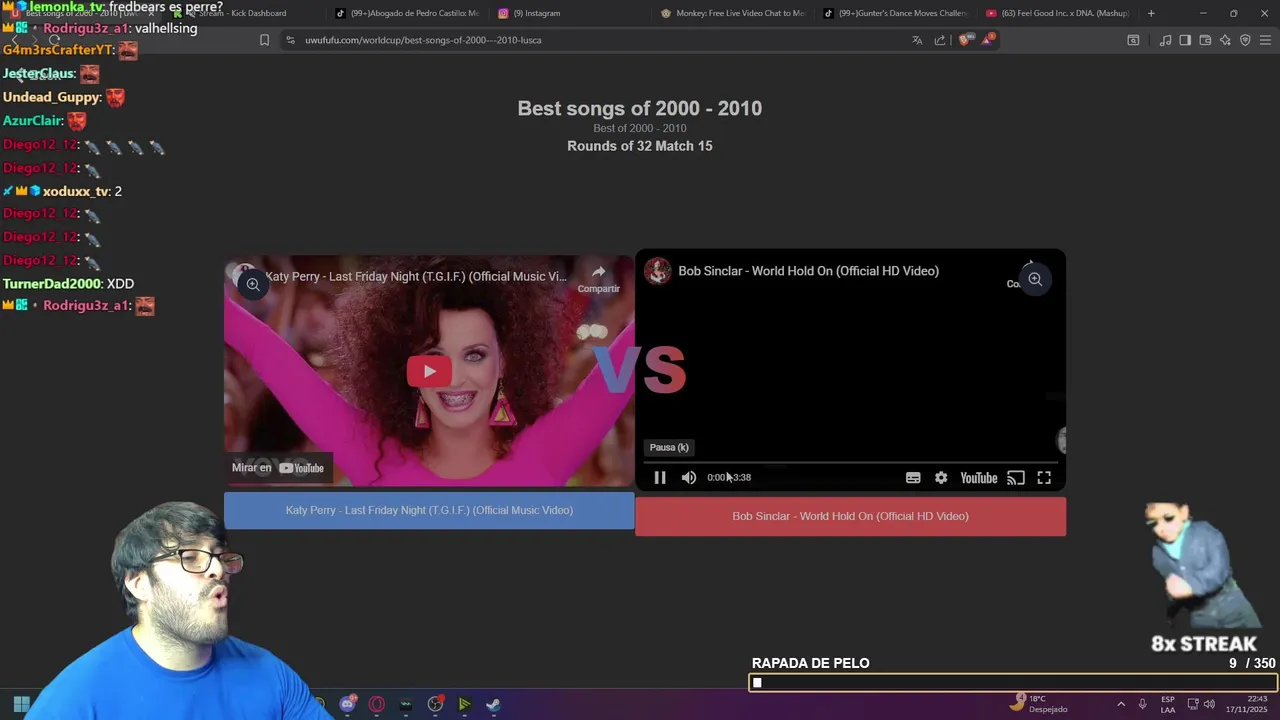Expand hidden system tray icons
This screenshot has width=1280, height=720.
tap(1121, 704)
